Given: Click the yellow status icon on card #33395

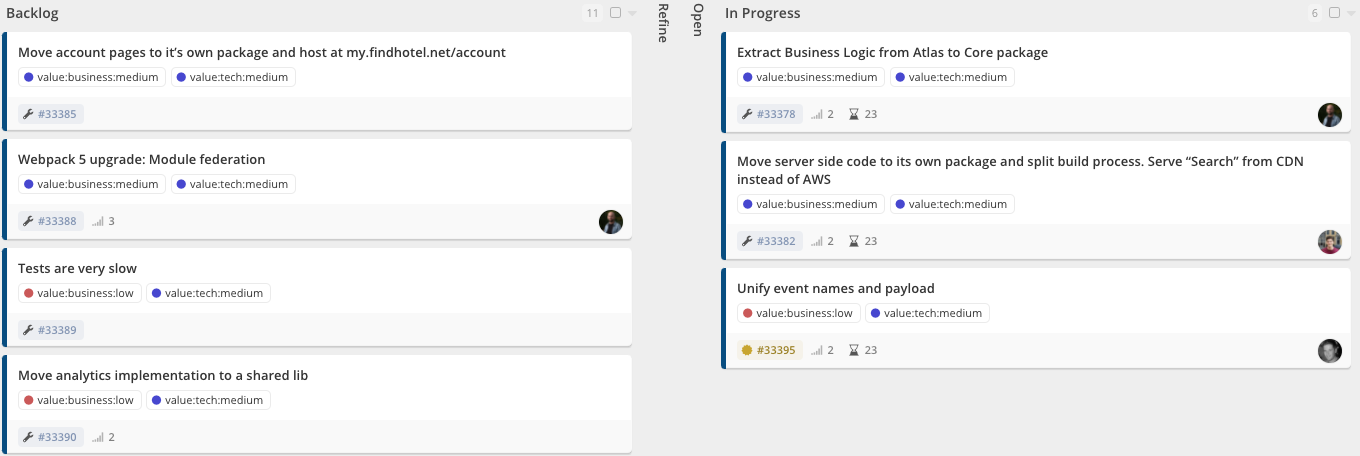Looking at the screenshot, I should (746, 350).
